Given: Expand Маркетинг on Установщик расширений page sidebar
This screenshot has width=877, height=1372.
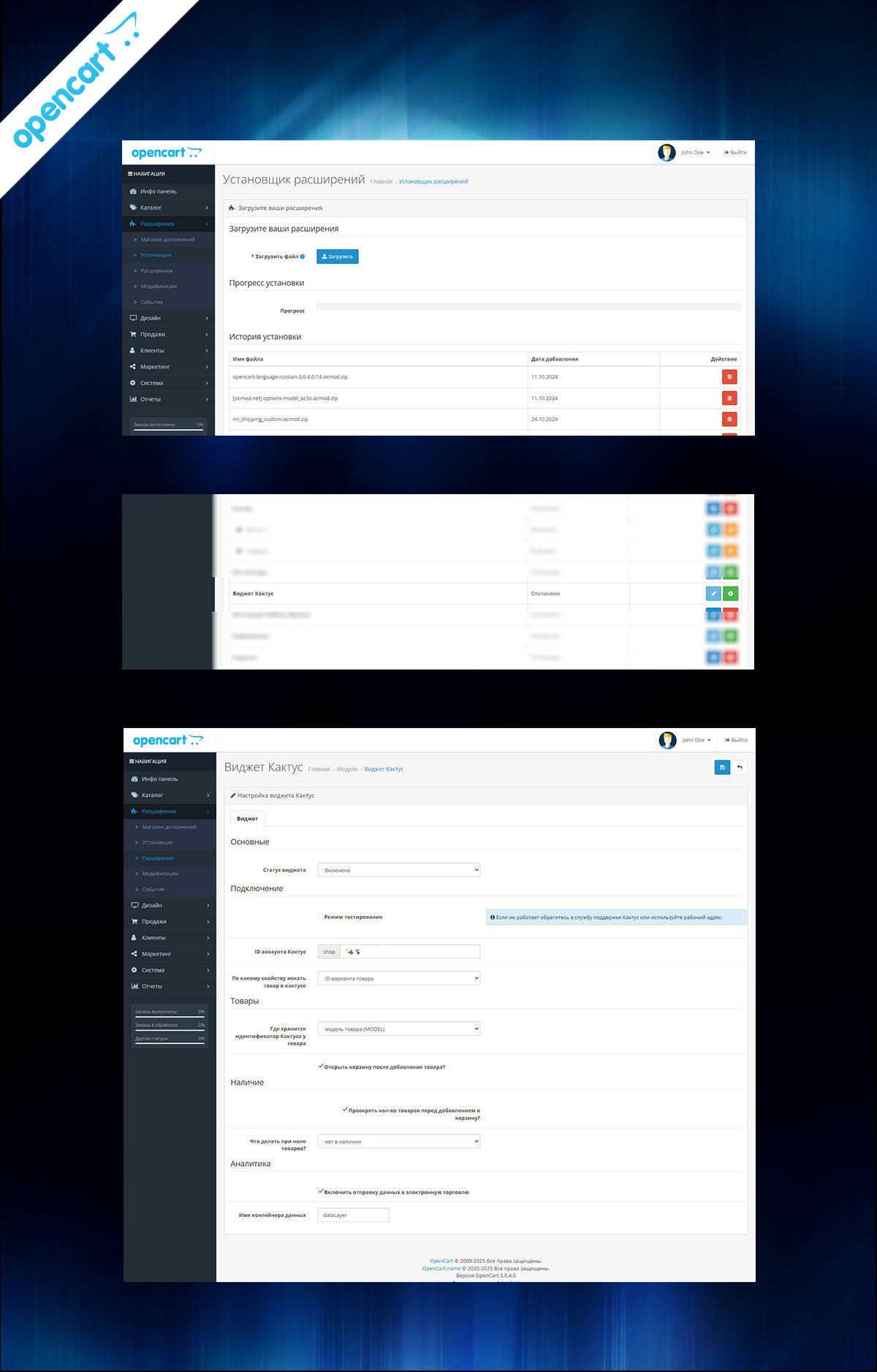Looking at the screenshot, I should point(169,367).
